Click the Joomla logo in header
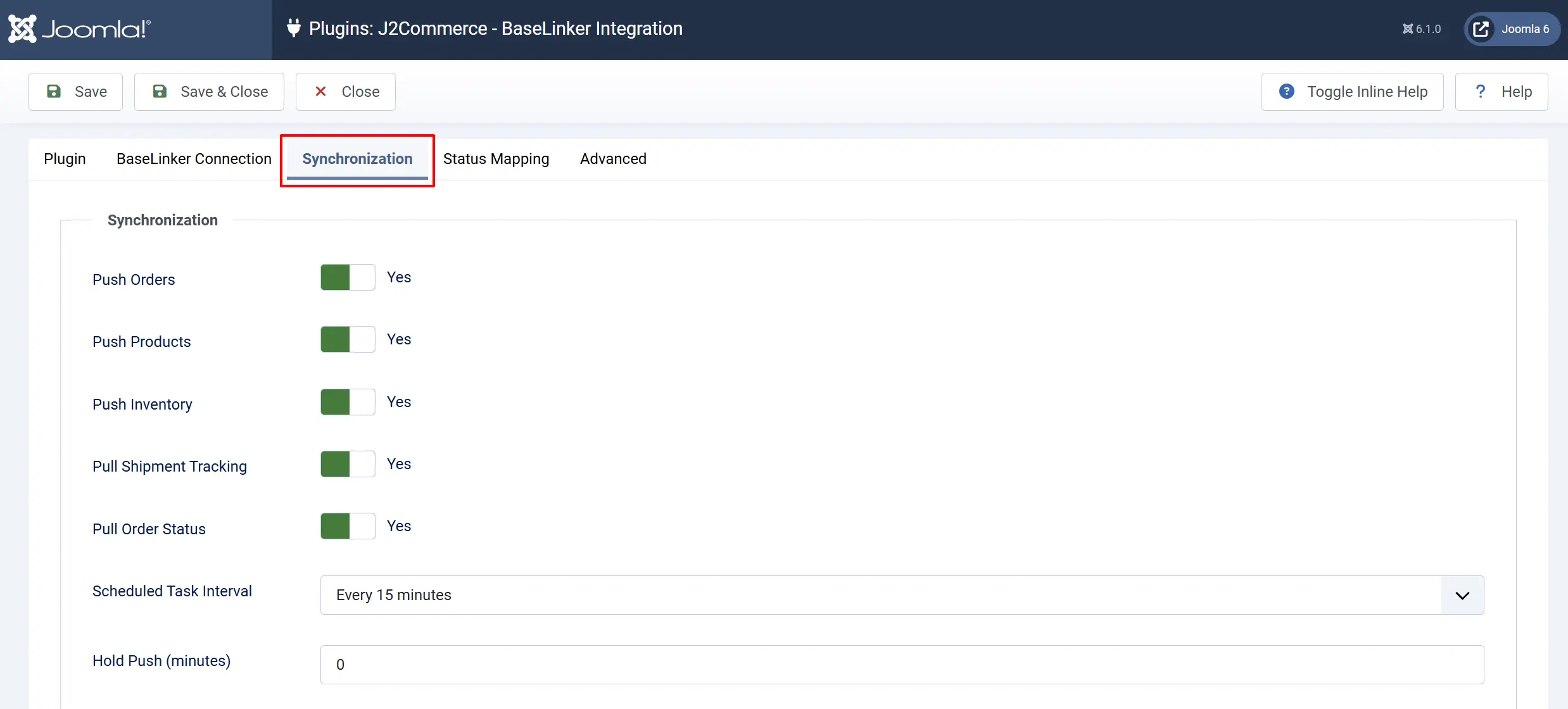 click(x=79, y=29)
